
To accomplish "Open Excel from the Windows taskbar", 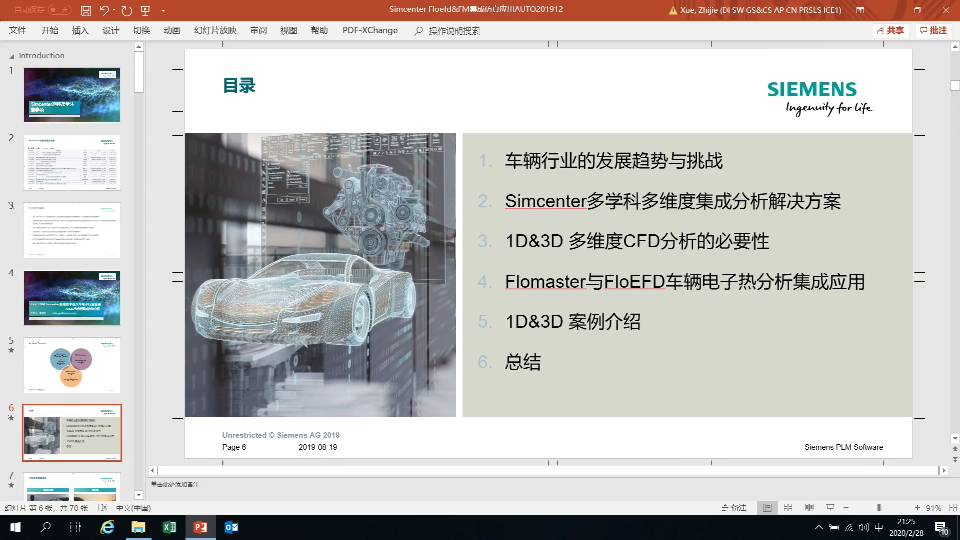I will pyautogui.click(x=169, y=527).
